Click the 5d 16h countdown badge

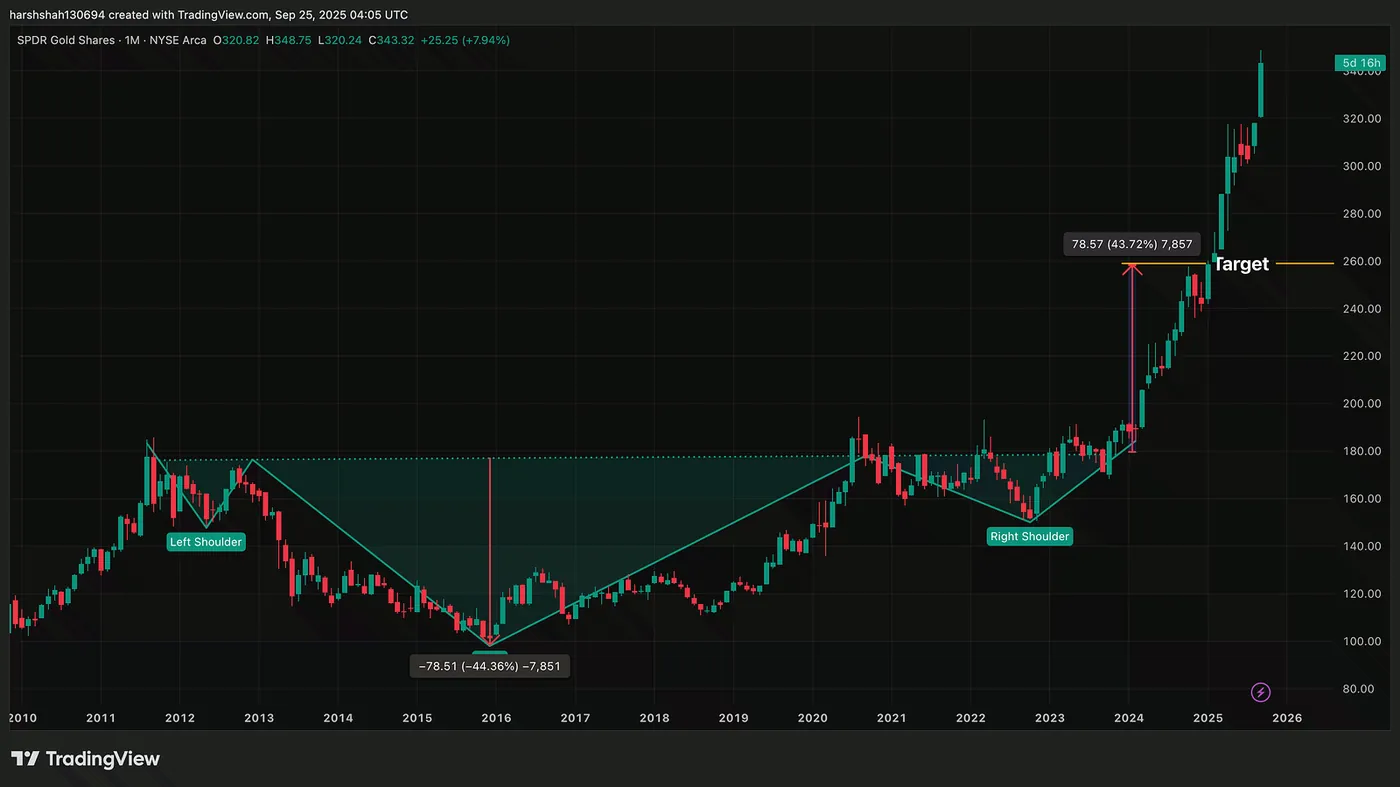click(x=1360, y=64)
